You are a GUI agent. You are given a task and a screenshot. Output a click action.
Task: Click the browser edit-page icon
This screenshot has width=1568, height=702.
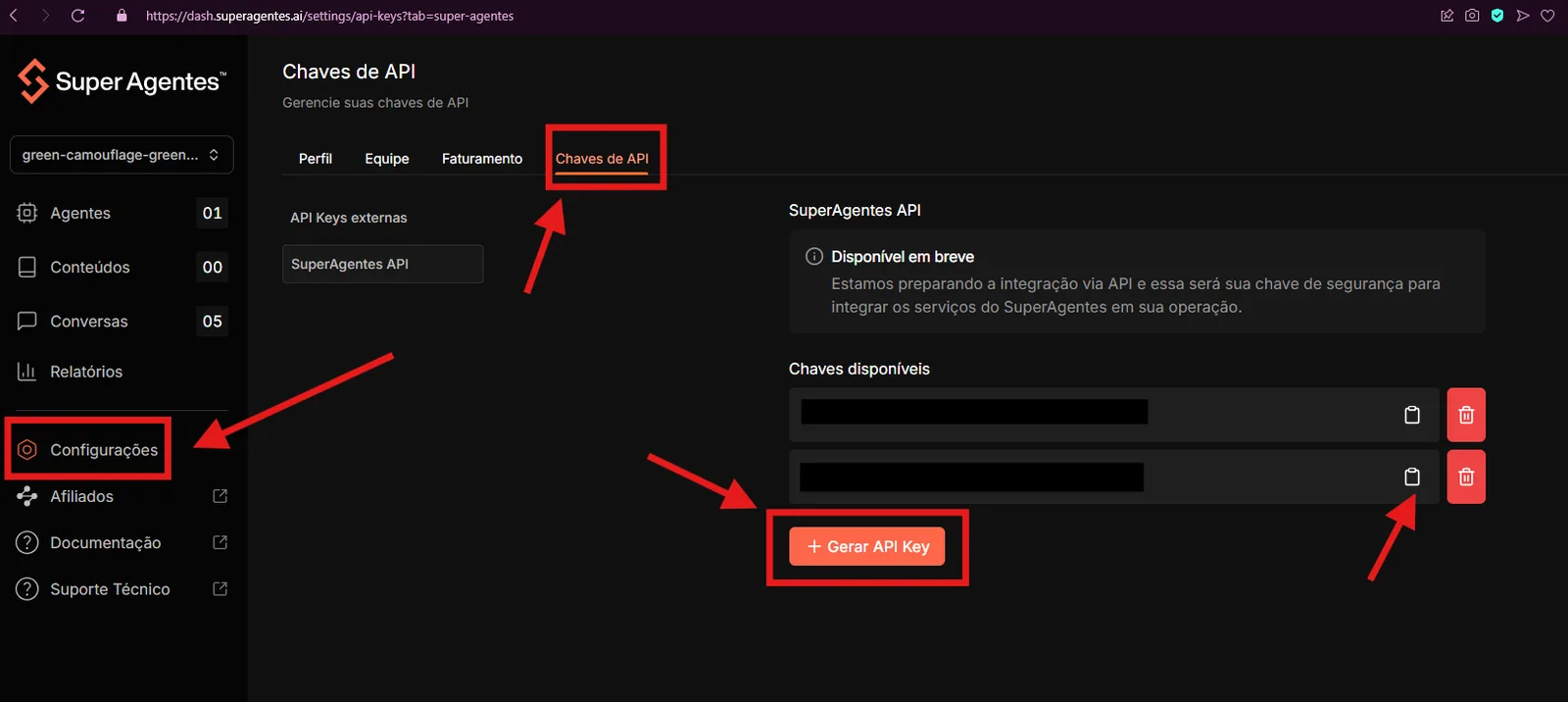1446,16
